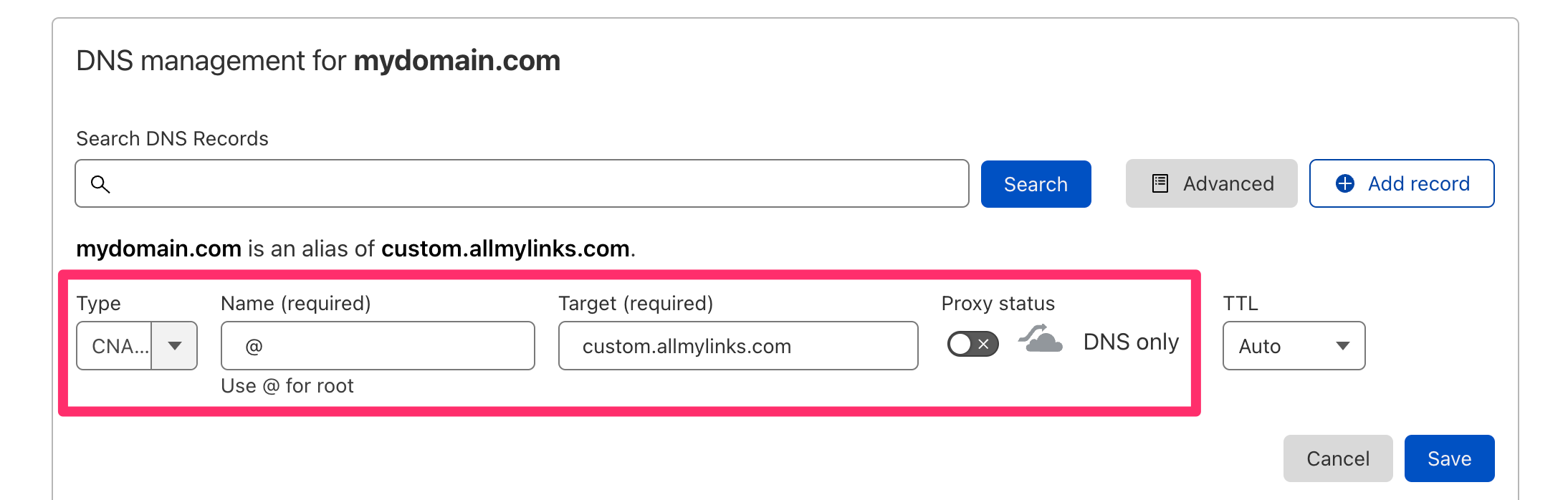Click the DNS only status label
This screenshot has width=1568, height=500.
point(1131,342)
